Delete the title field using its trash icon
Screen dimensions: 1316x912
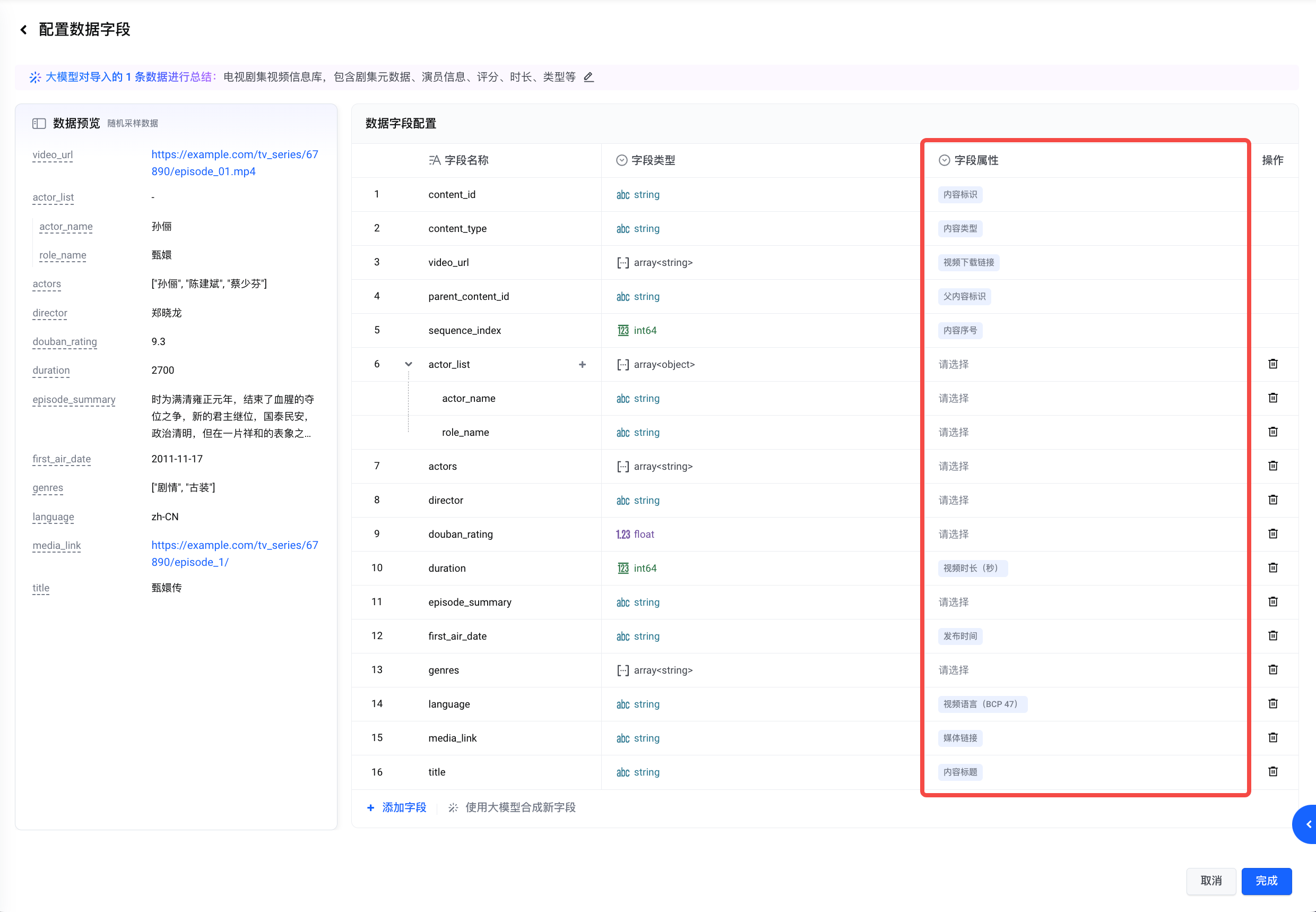1272,771
